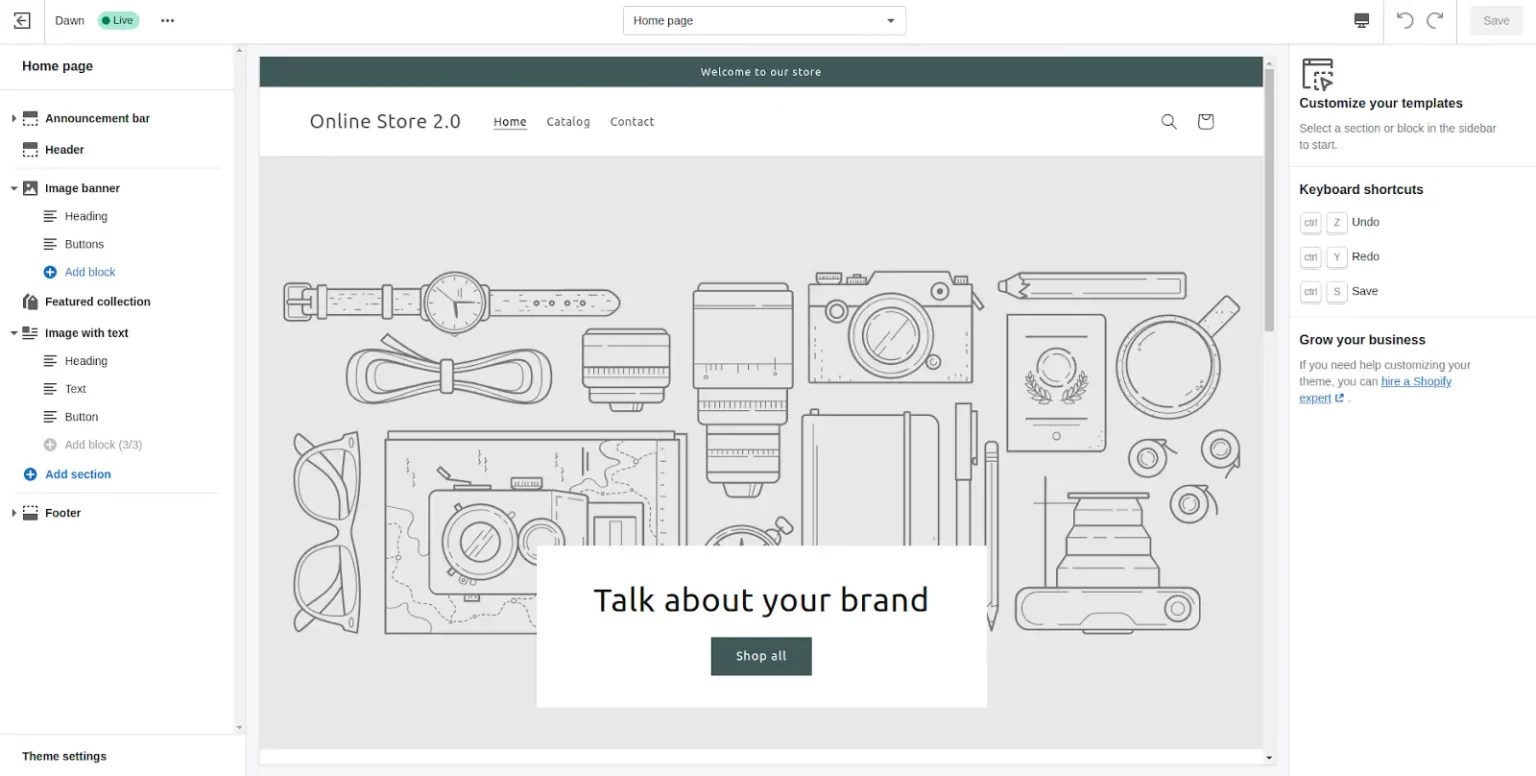The width and height of the screenshot is (1536, 776).
Task: Select the Featured collection section
Action: (x=97, y=301)
